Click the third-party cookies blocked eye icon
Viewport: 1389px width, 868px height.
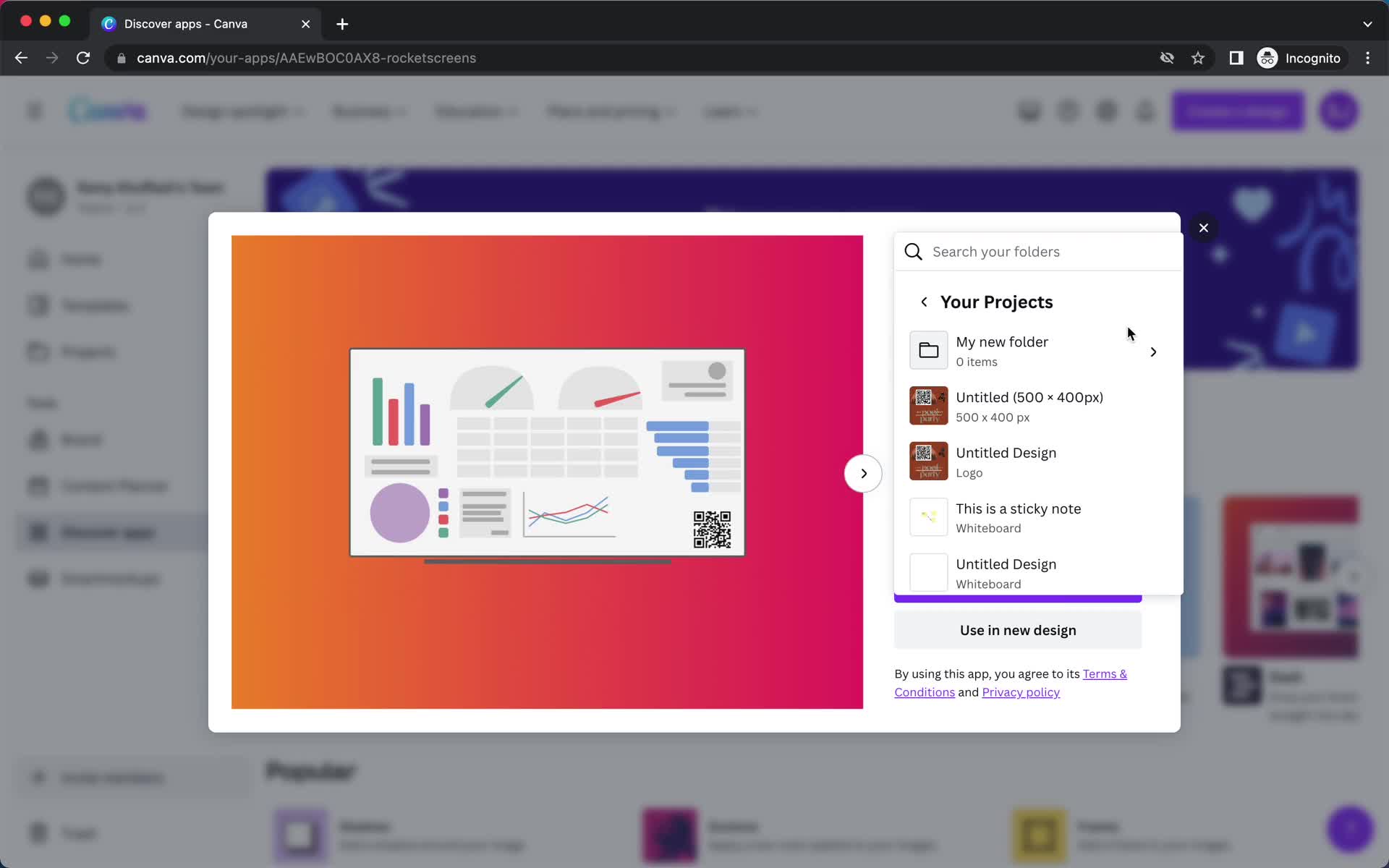(1166, 58)
